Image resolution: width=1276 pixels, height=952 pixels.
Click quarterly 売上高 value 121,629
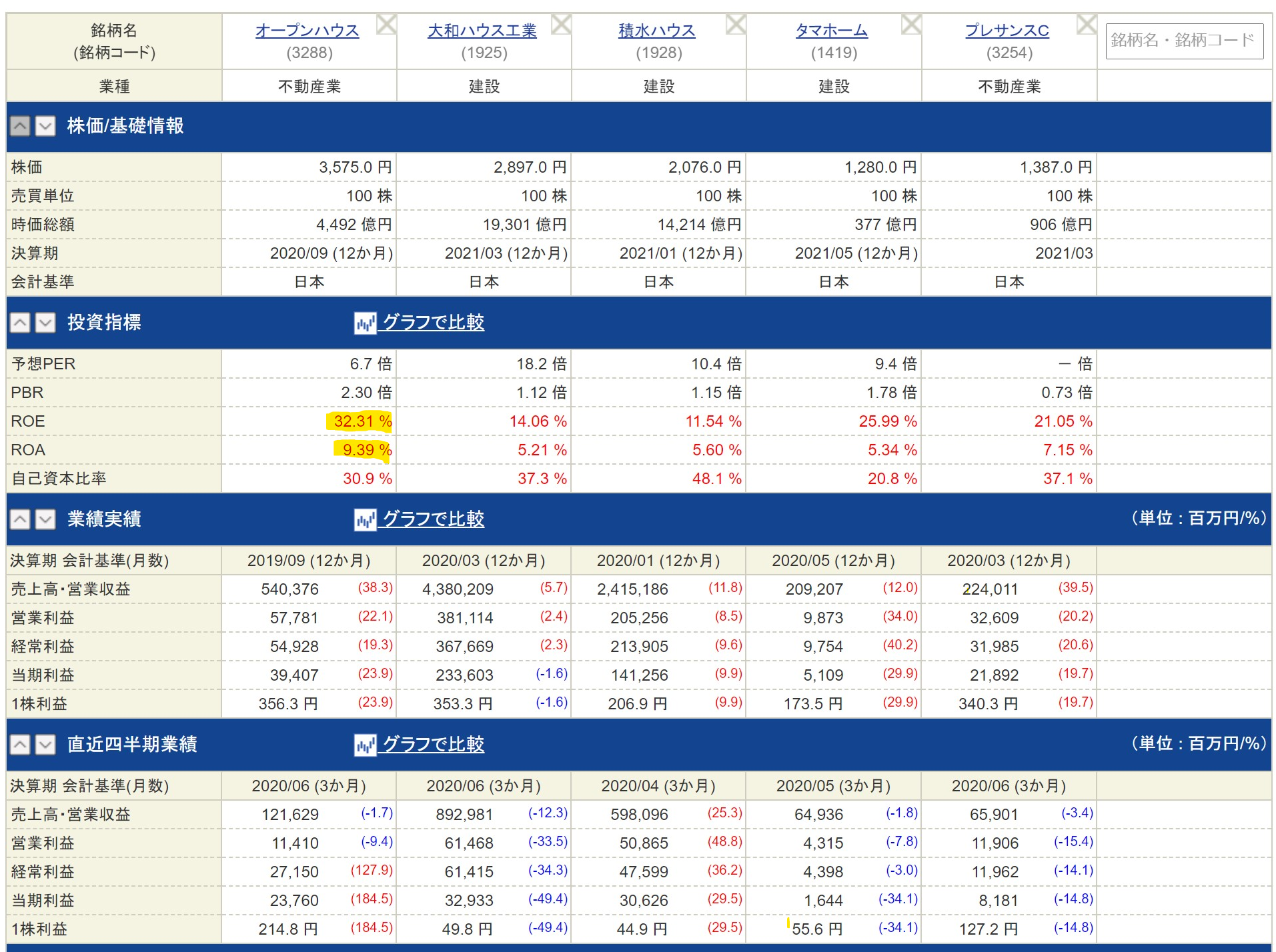click(x=290, y=815)
